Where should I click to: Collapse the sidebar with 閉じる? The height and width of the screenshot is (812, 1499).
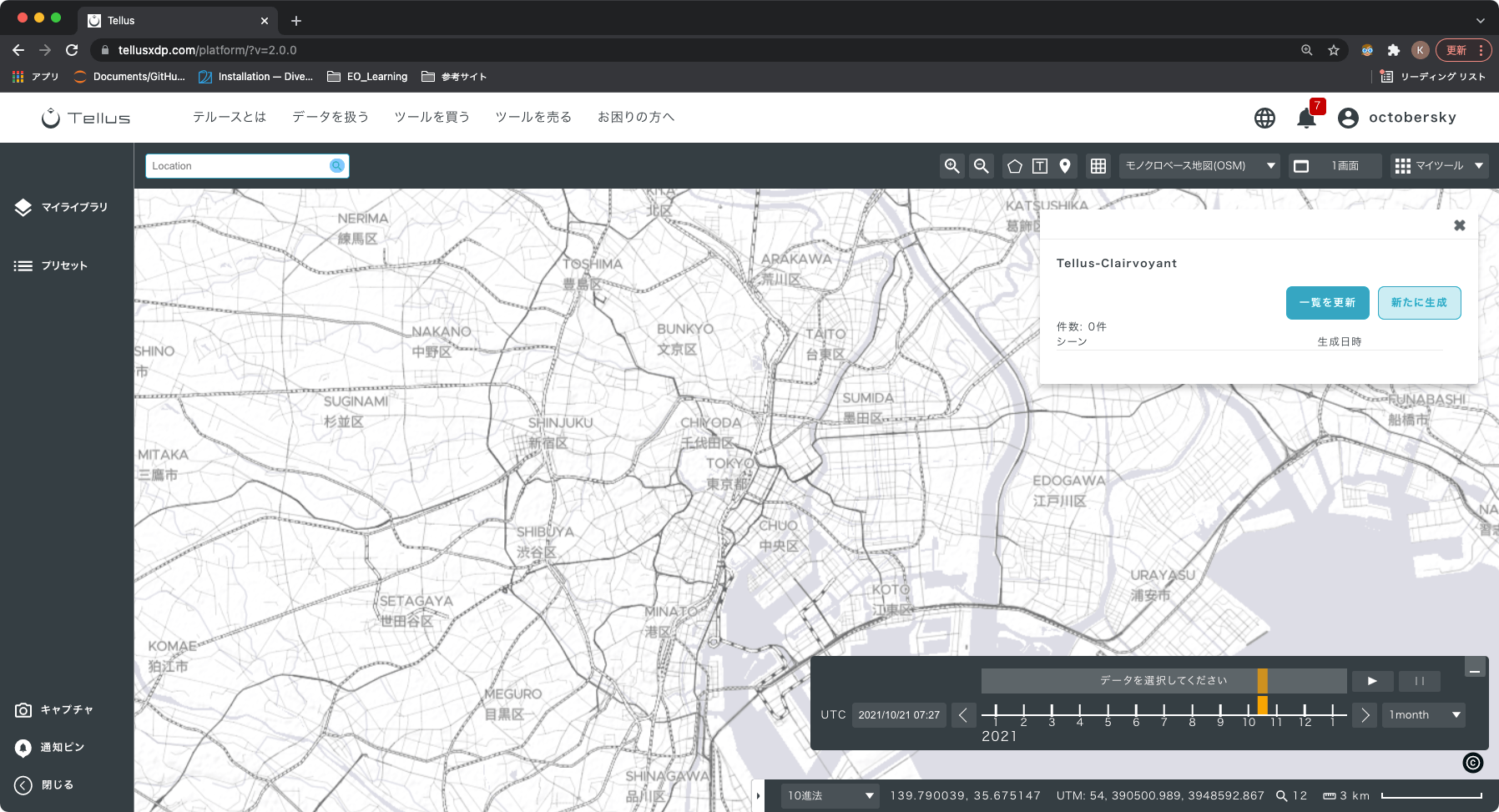point(44,784)
